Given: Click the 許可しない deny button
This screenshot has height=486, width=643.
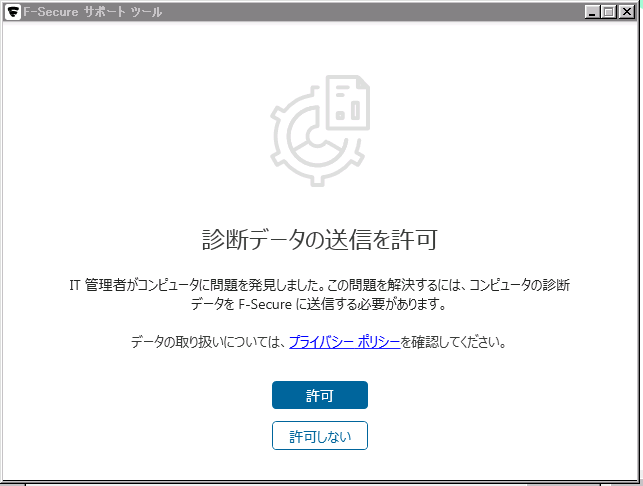Looking at the screenshot, I should [319, 436].
